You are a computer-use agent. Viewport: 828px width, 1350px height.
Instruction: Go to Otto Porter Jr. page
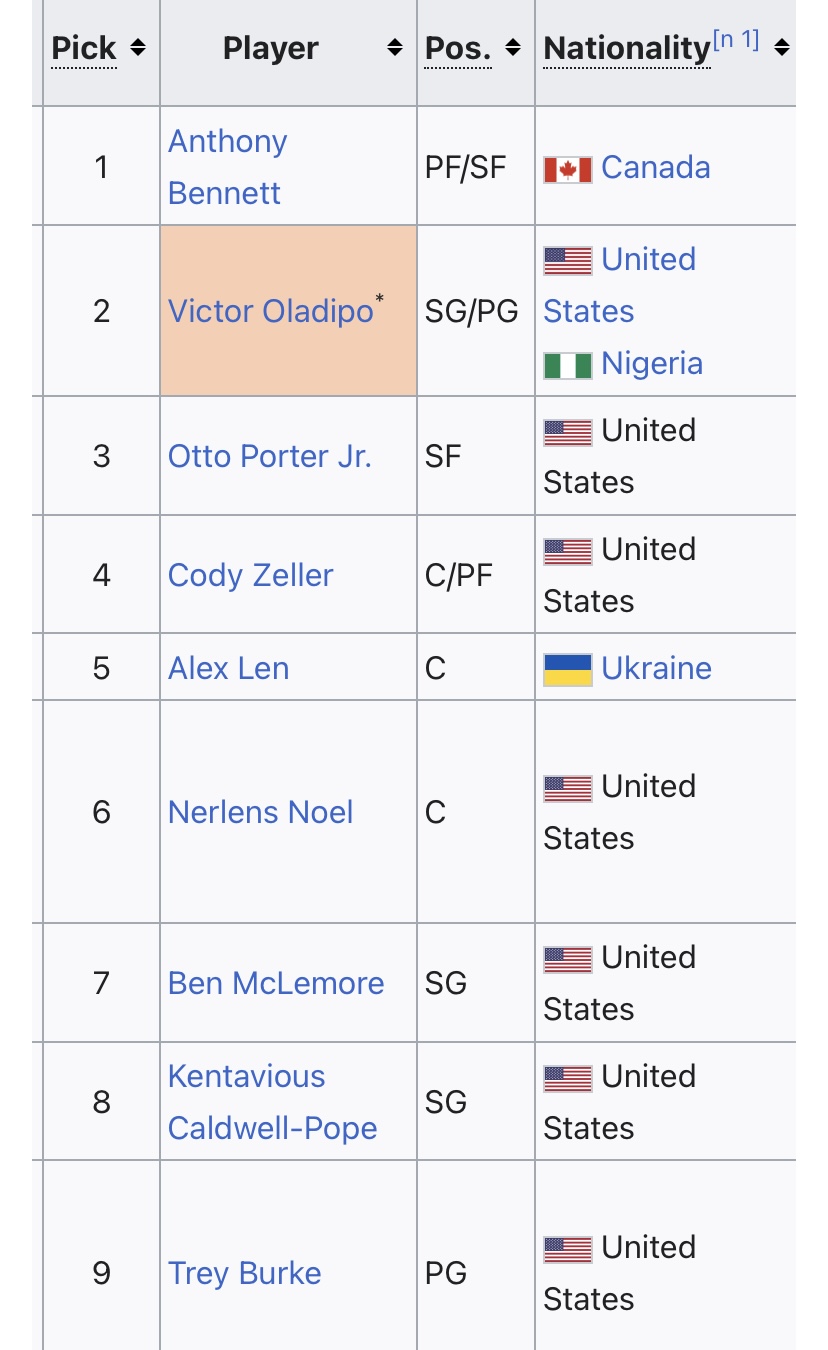click(x=270, y=456)
